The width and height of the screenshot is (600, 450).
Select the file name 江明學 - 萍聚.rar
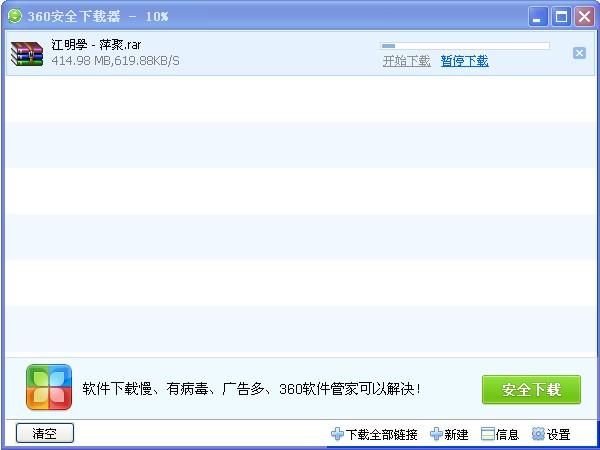96,45
